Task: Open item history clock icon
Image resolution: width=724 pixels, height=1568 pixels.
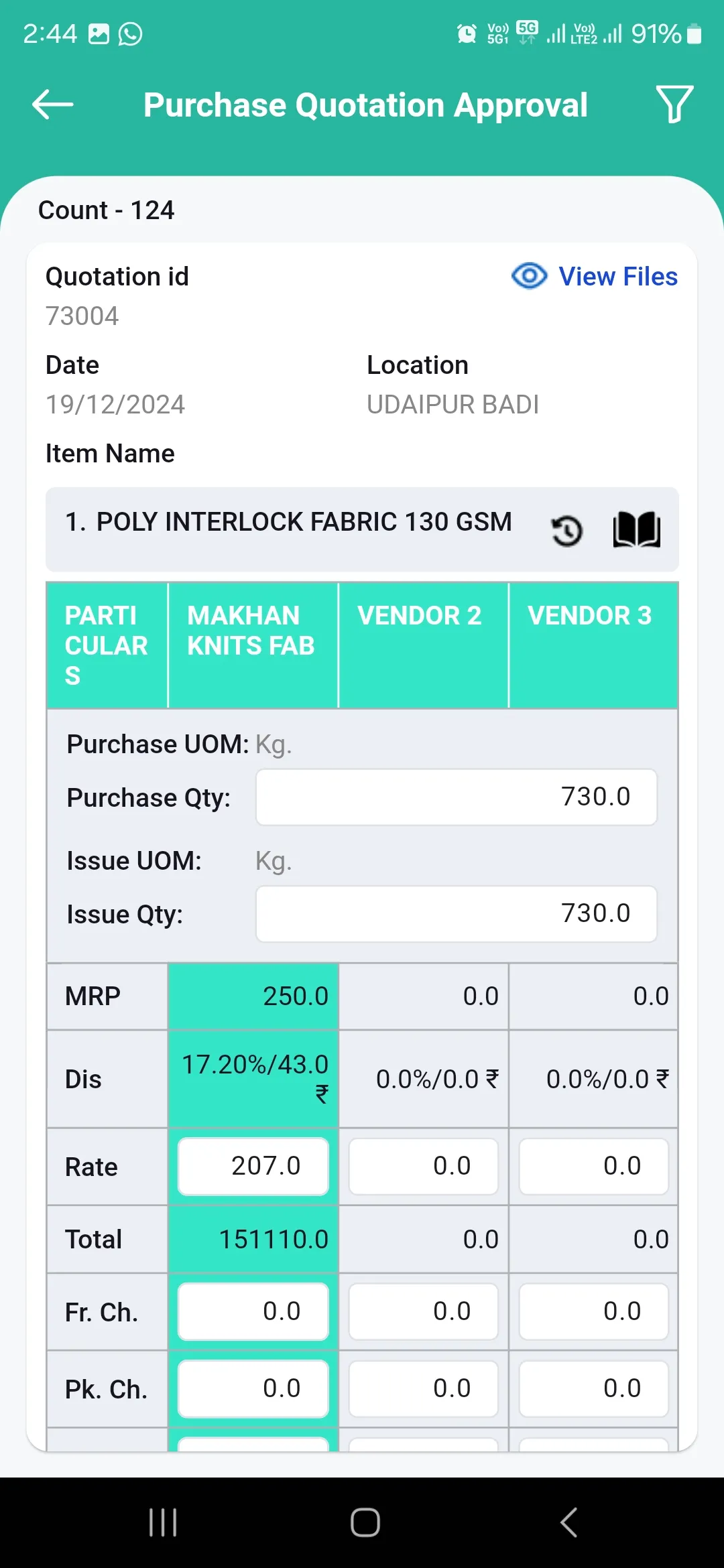Action: (567, 531)
